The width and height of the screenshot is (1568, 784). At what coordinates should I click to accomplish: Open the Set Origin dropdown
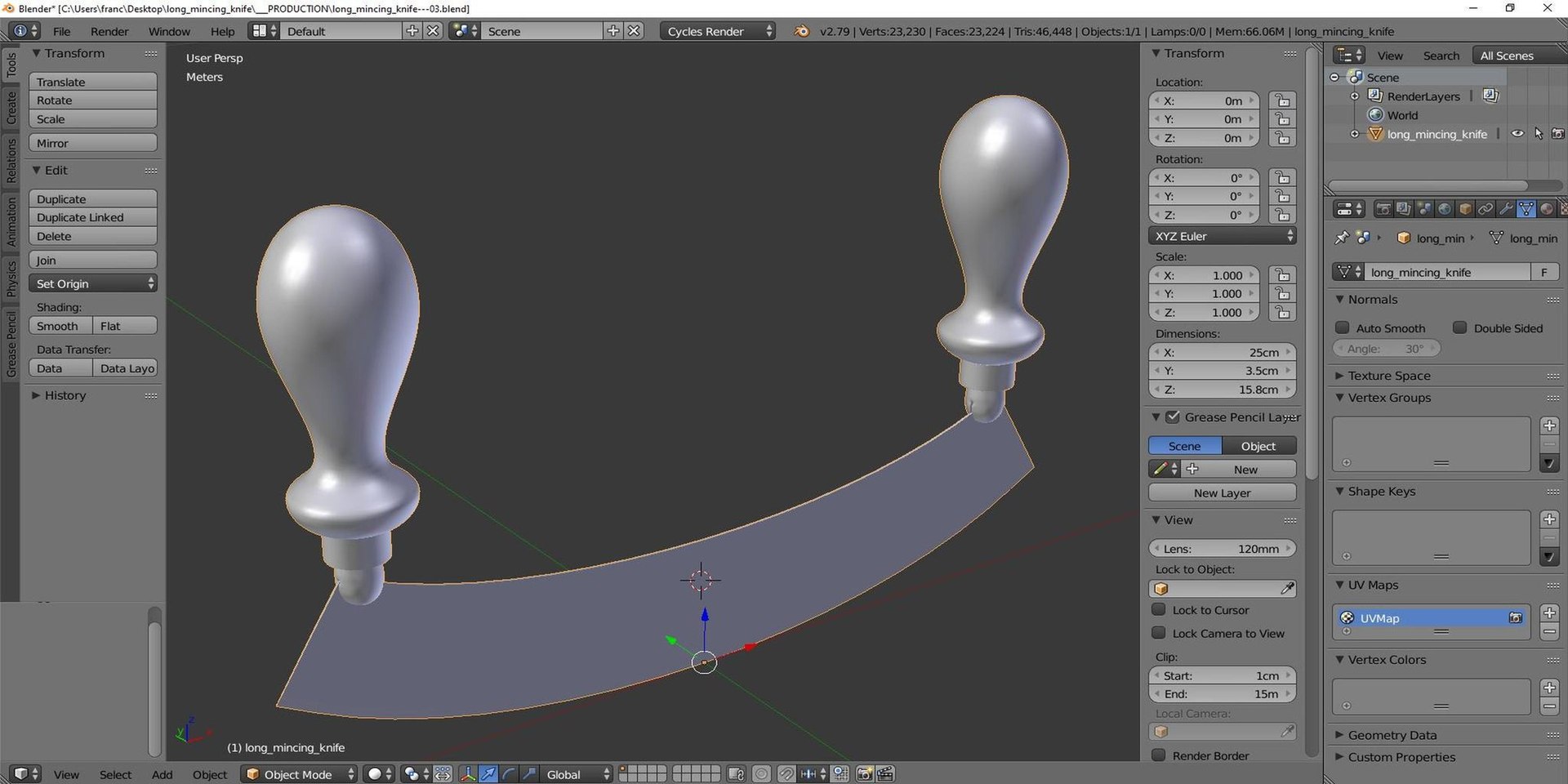point(93,283)
